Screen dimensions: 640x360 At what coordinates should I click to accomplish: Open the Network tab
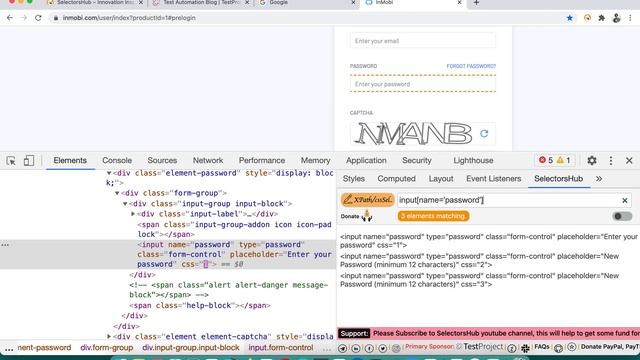click(208, 160)
